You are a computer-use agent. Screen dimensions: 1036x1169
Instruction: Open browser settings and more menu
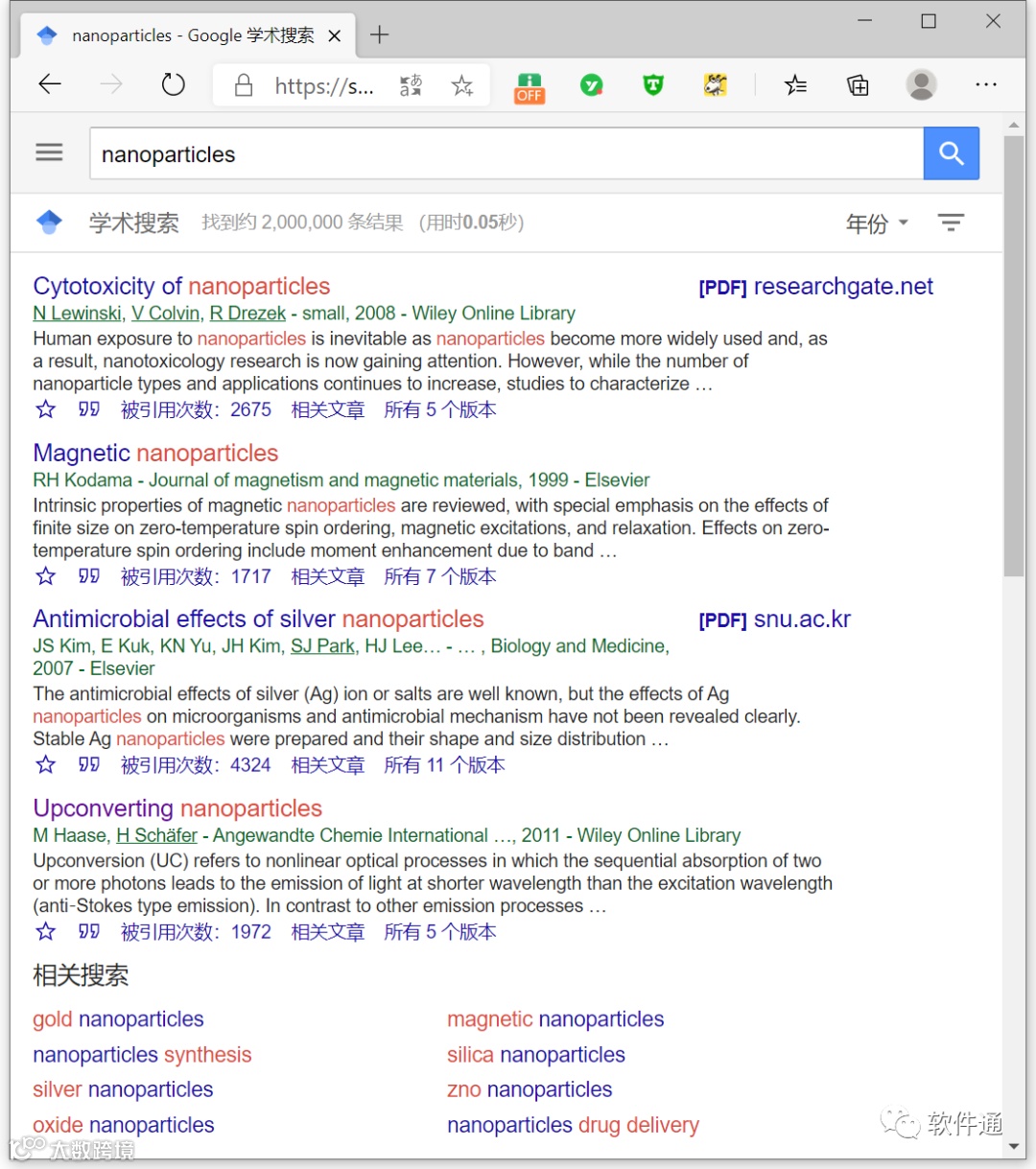tap(986, 85)
